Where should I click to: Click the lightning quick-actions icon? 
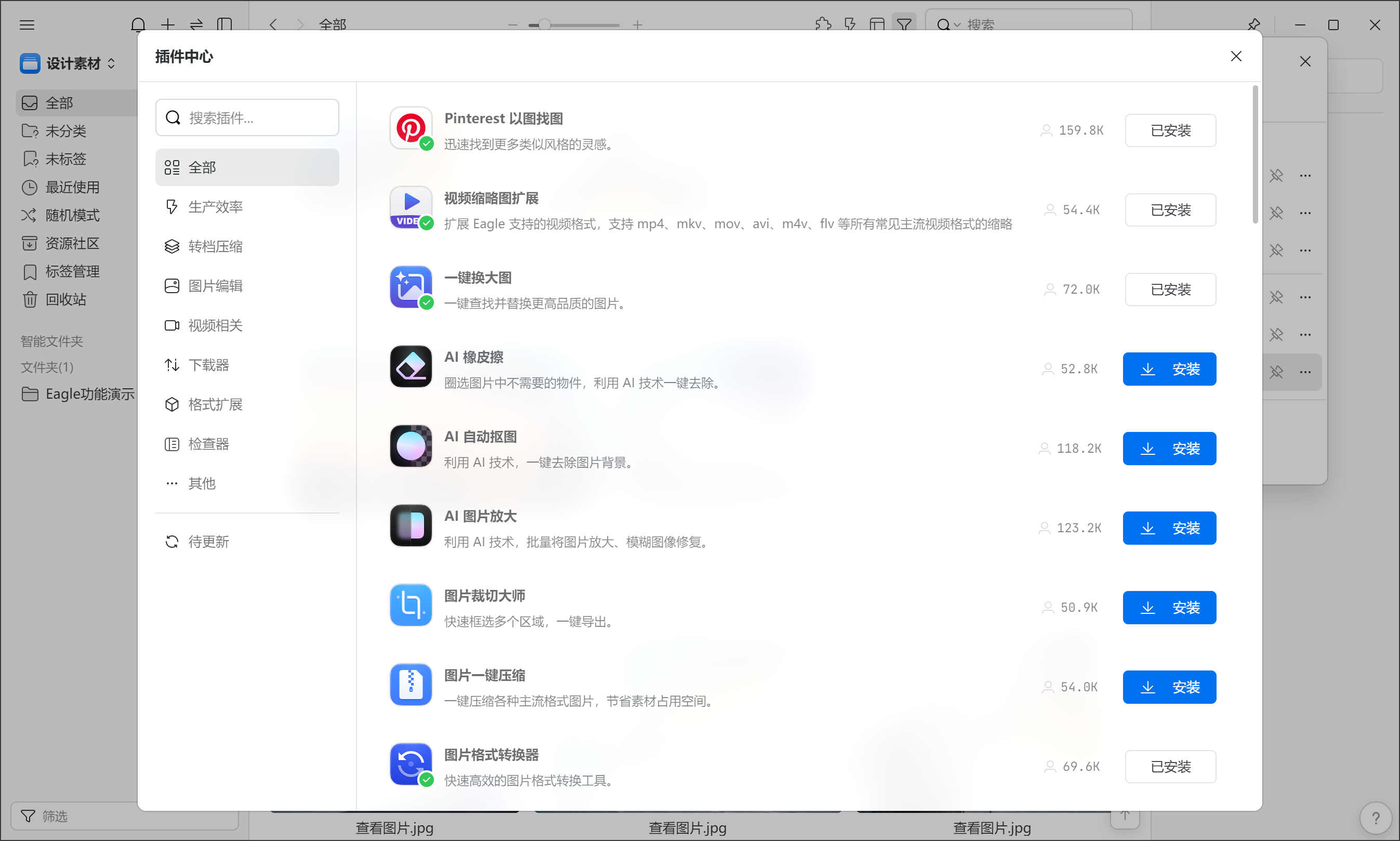pyautogui.click(x=849, y=24)
